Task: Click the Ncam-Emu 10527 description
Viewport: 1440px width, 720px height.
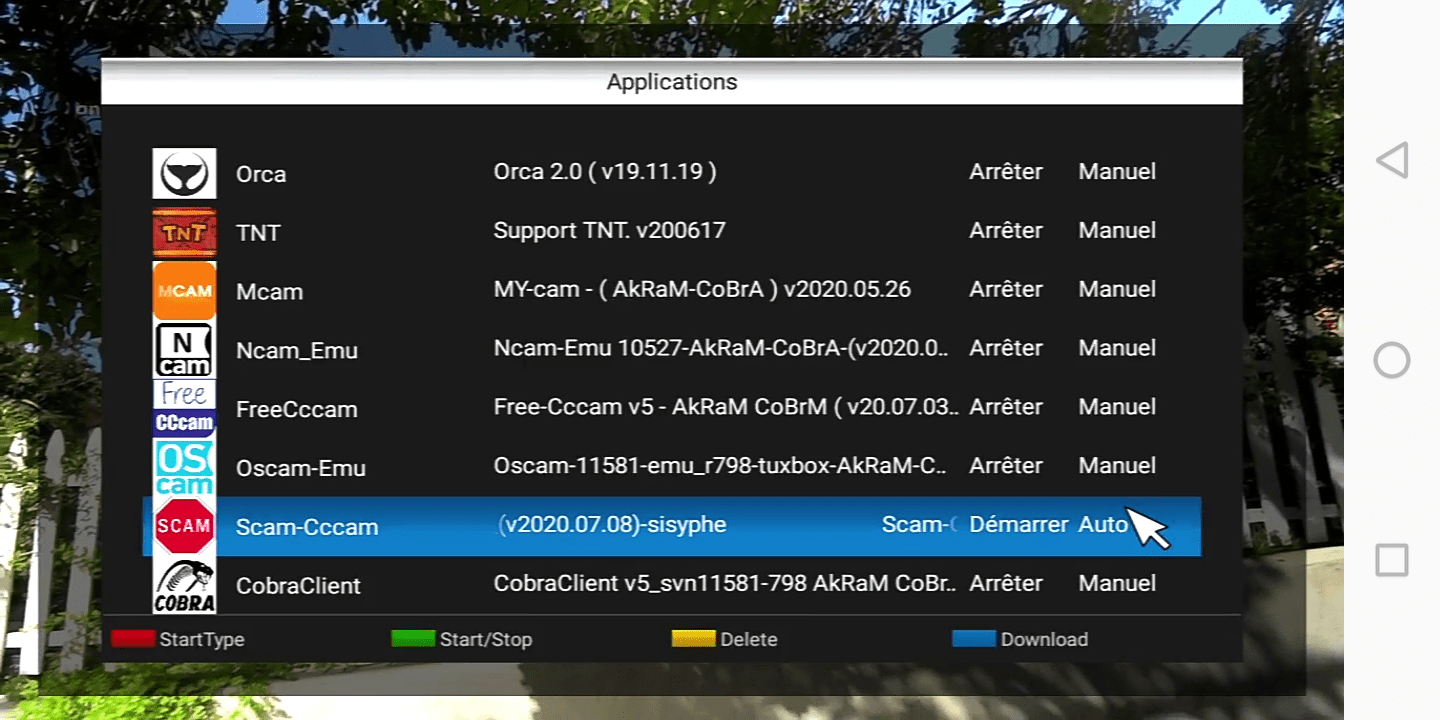Action: (722, 349)
